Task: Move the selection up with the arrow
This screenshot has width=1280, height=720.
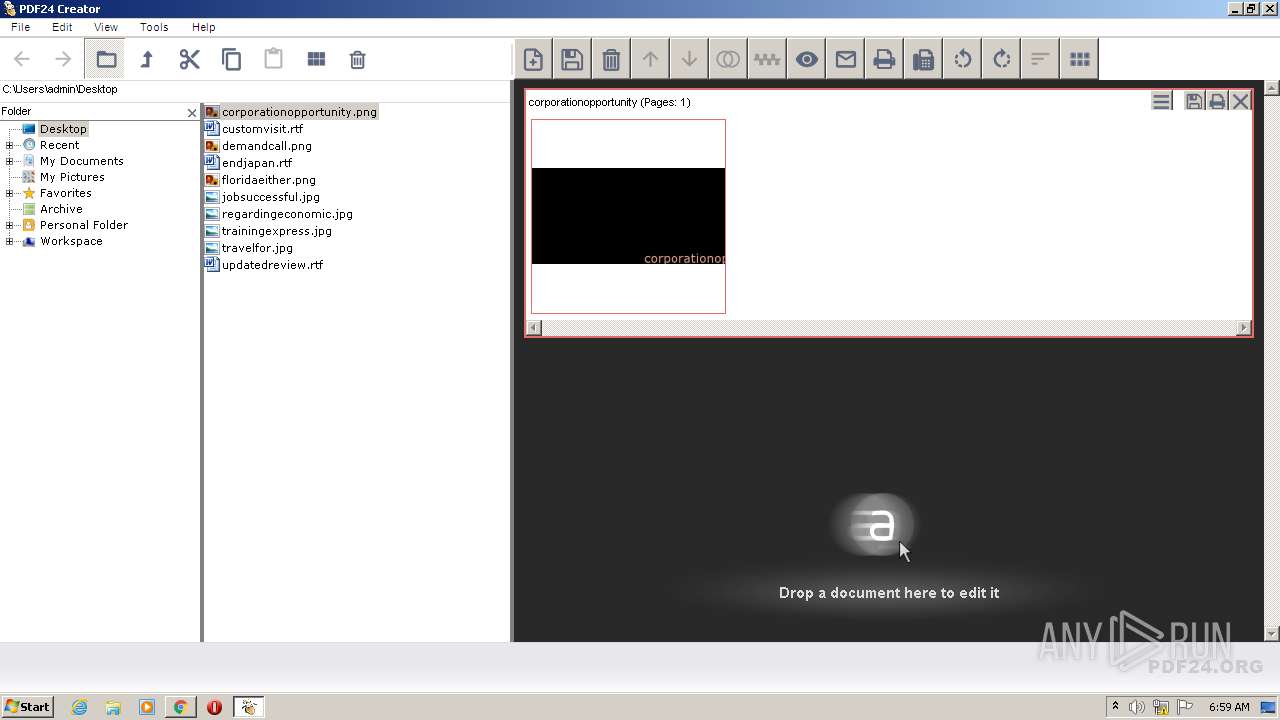Action: click(650, 60)
